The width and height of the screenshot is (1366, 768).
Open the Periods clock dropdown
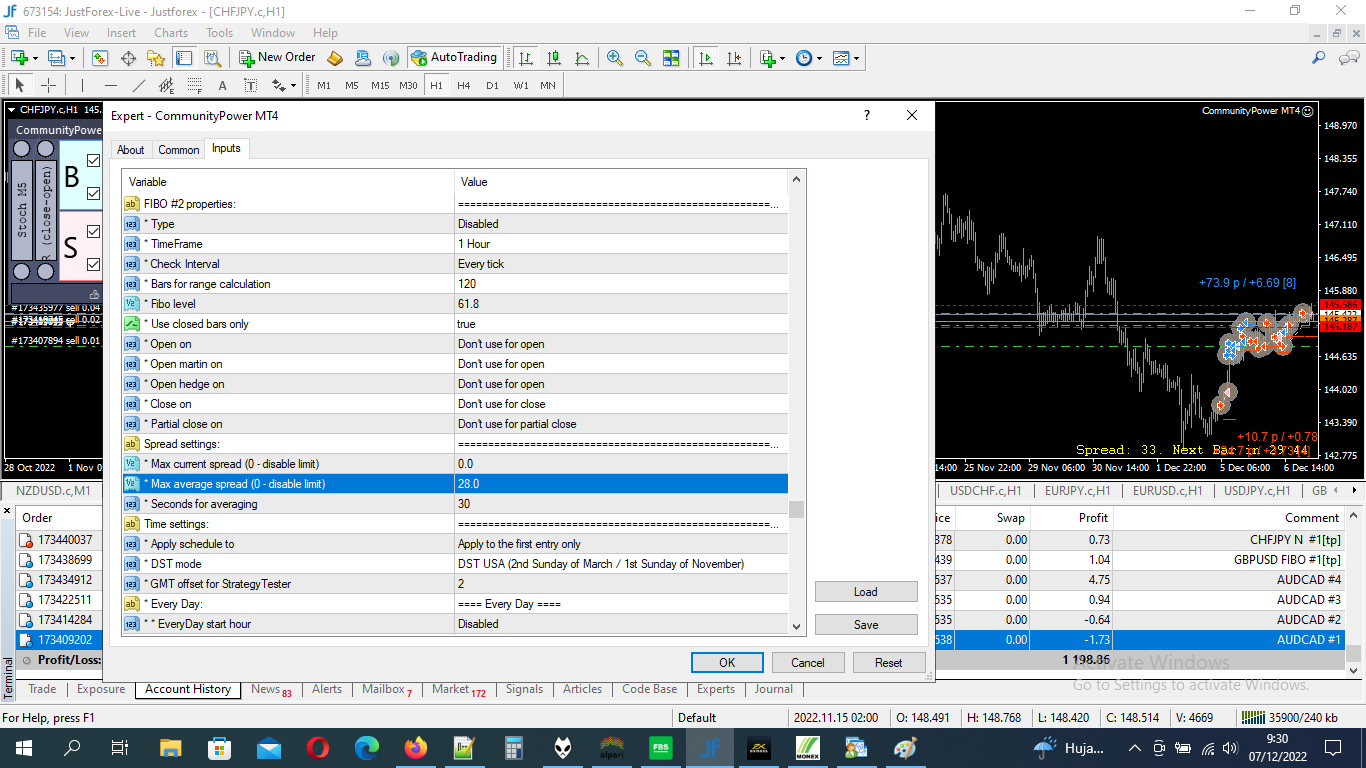point(819,58)
